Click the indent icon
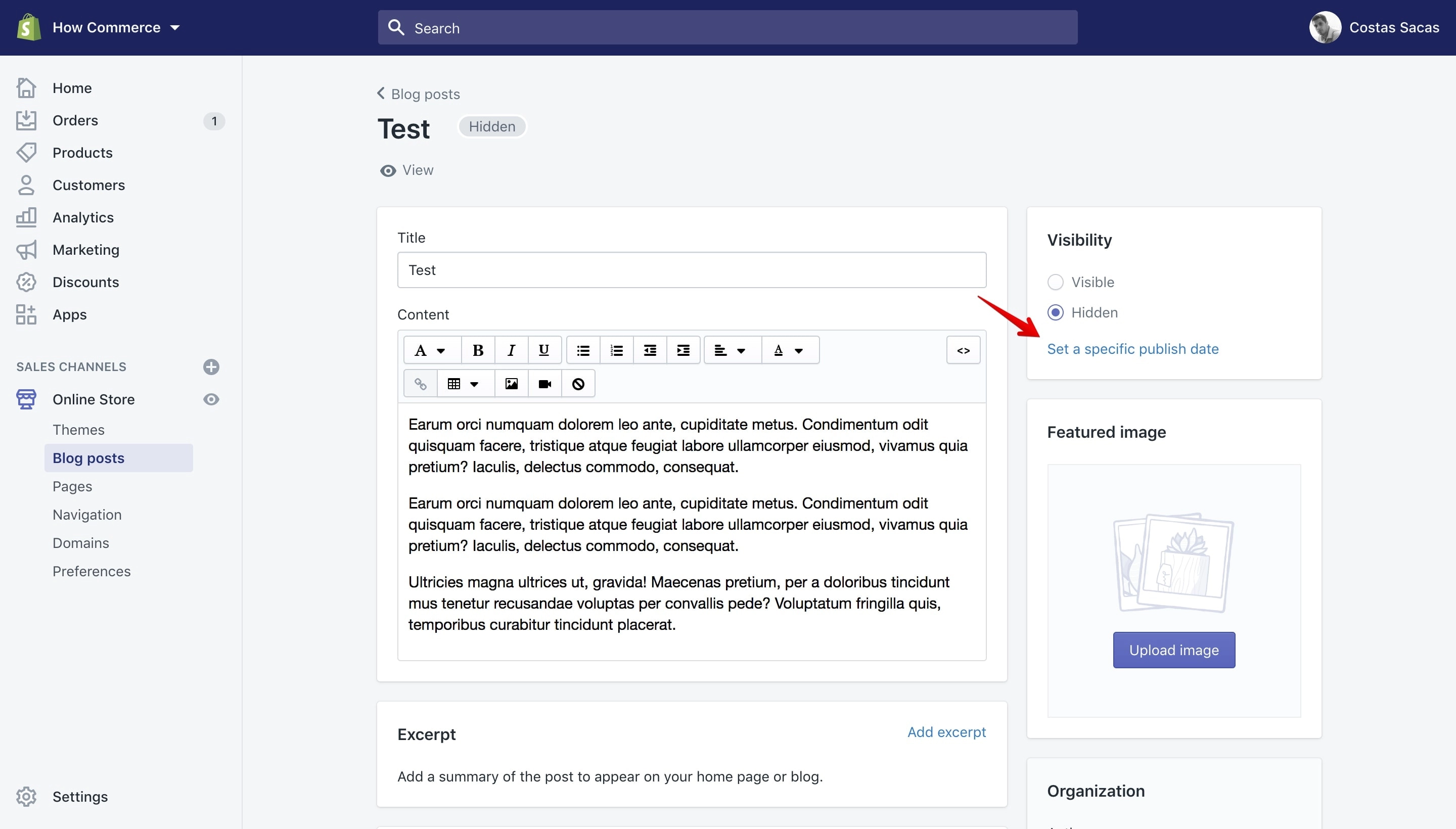This screenshot has width=1456, height=829. pyautogui.click(x=684, y=350)
